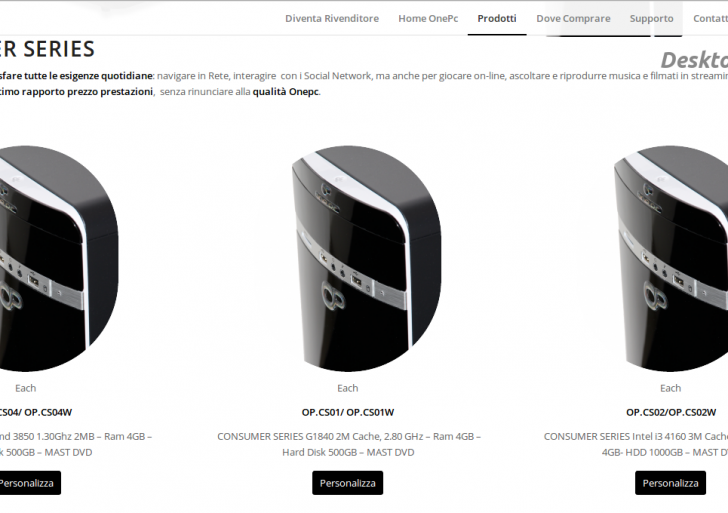728x513 pixels.
Task: Click the Contatti navigation link
Action: pos(710,19)
